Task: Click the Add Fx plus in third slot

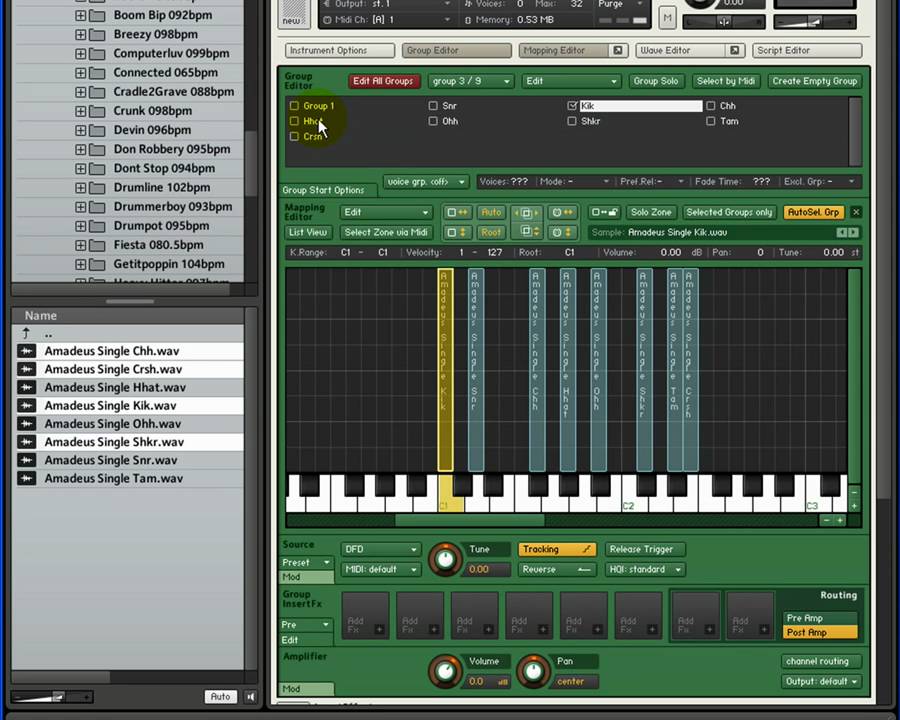Action: pos(488,630)
